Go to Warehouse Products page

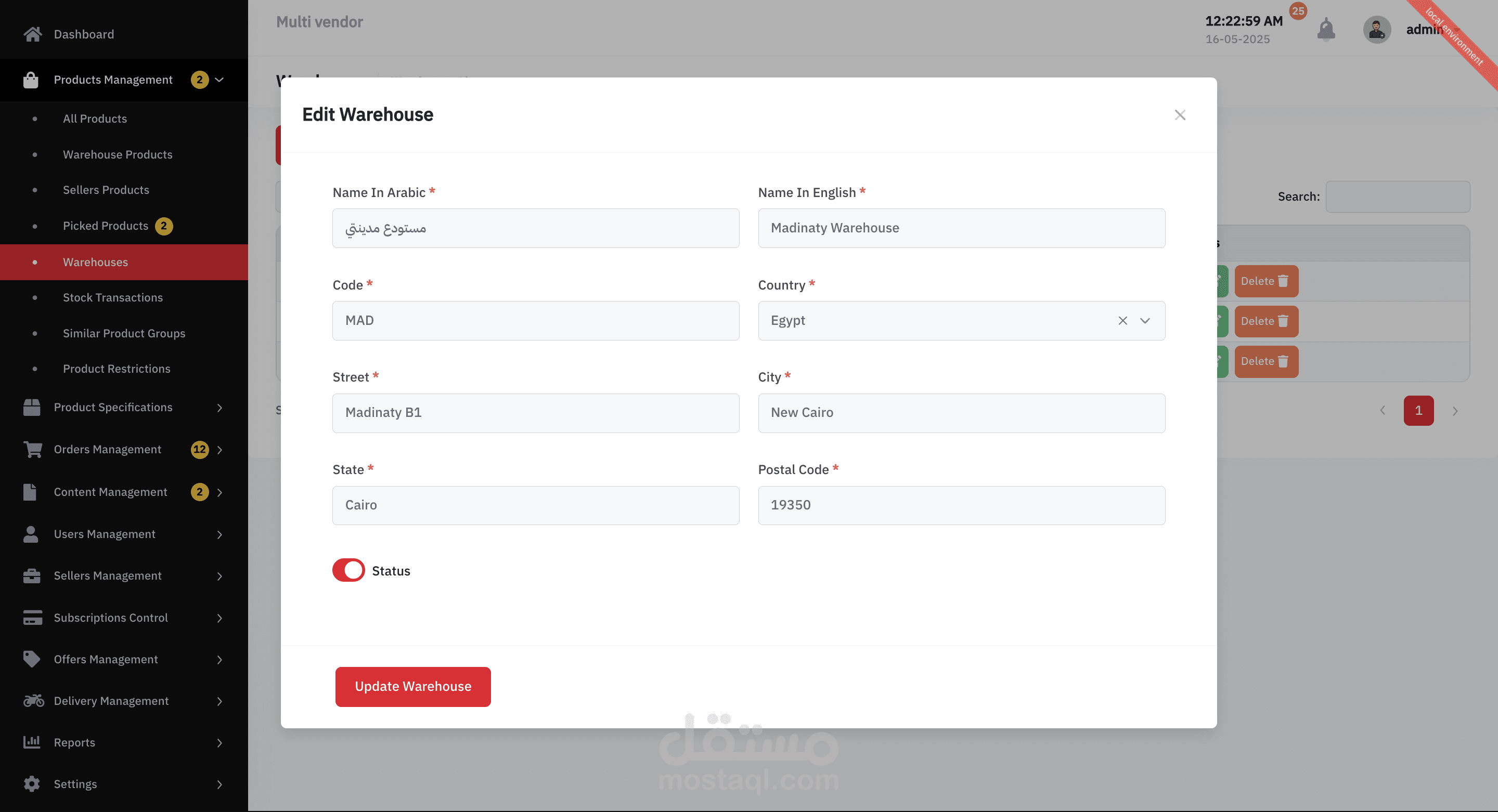pyautogui.click(x=118, y=154)
